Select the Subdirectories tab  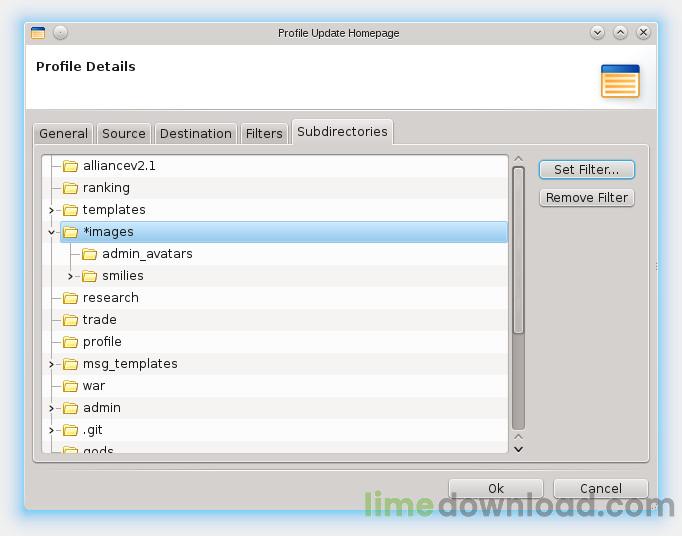coord(342,131)
